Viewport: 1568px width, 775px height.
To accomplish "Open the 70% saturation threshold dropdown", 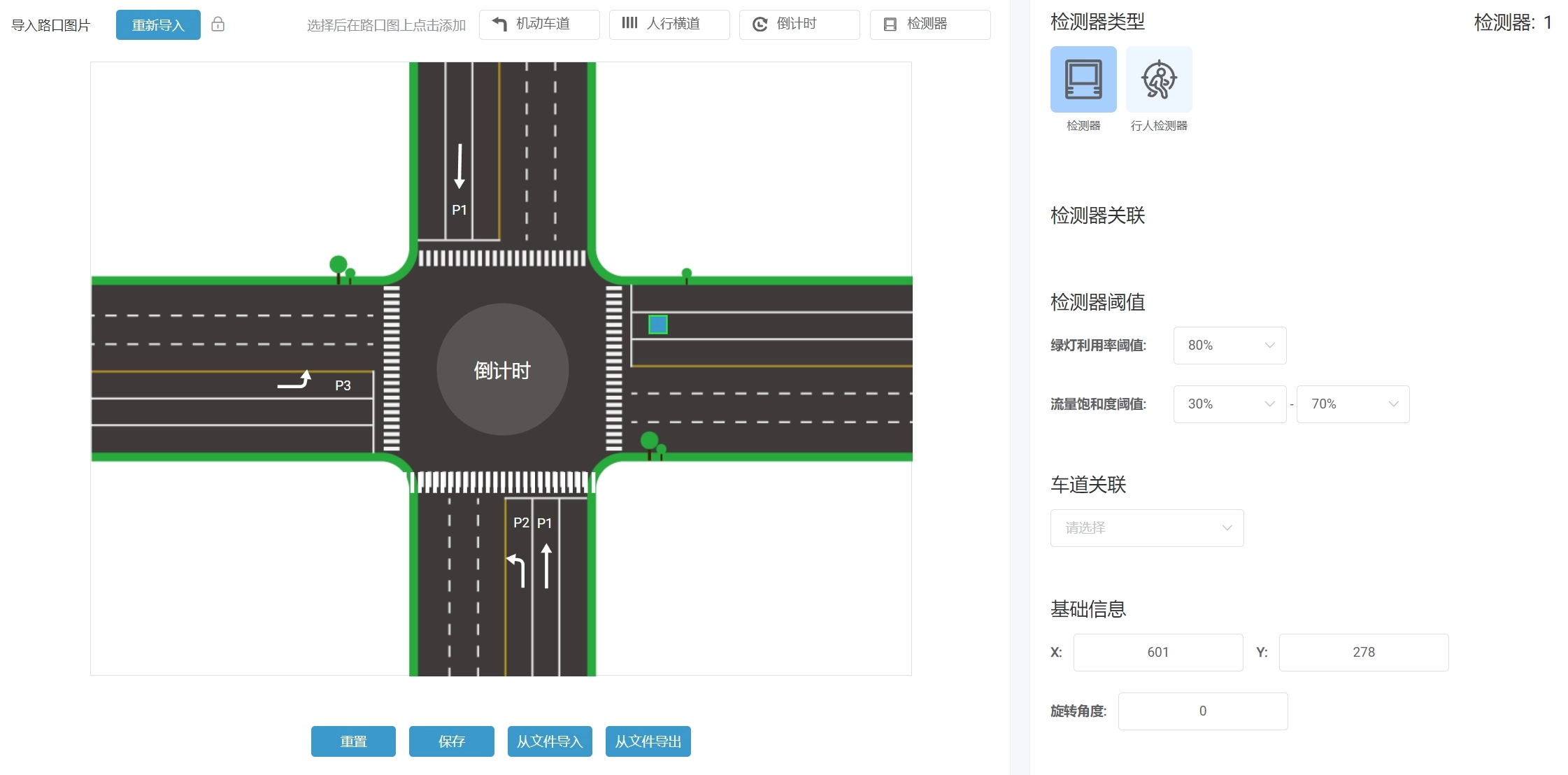I will pos(1352,404).
